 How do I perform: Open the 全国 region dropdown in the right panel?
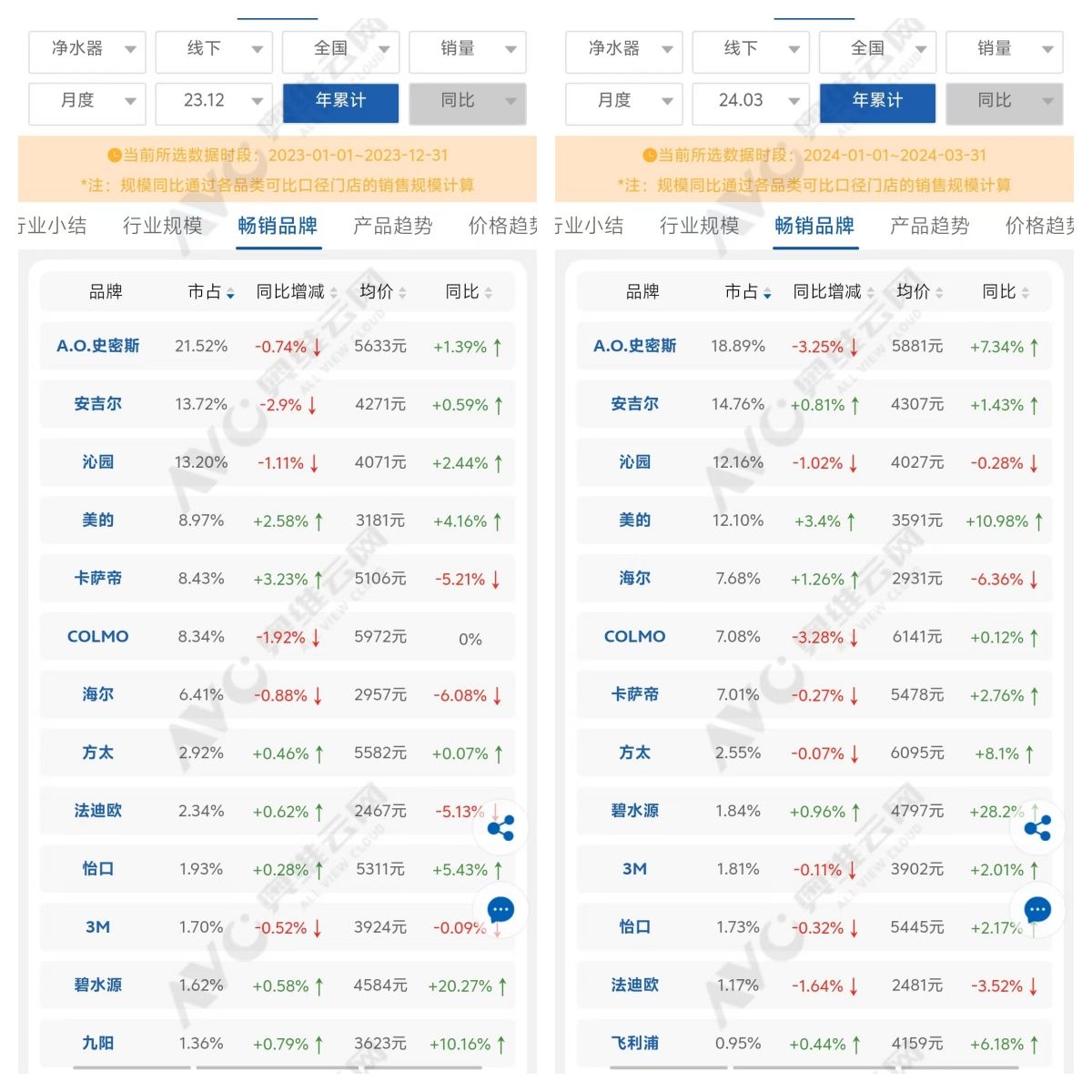pyautogui.click(x=877, y=50)
